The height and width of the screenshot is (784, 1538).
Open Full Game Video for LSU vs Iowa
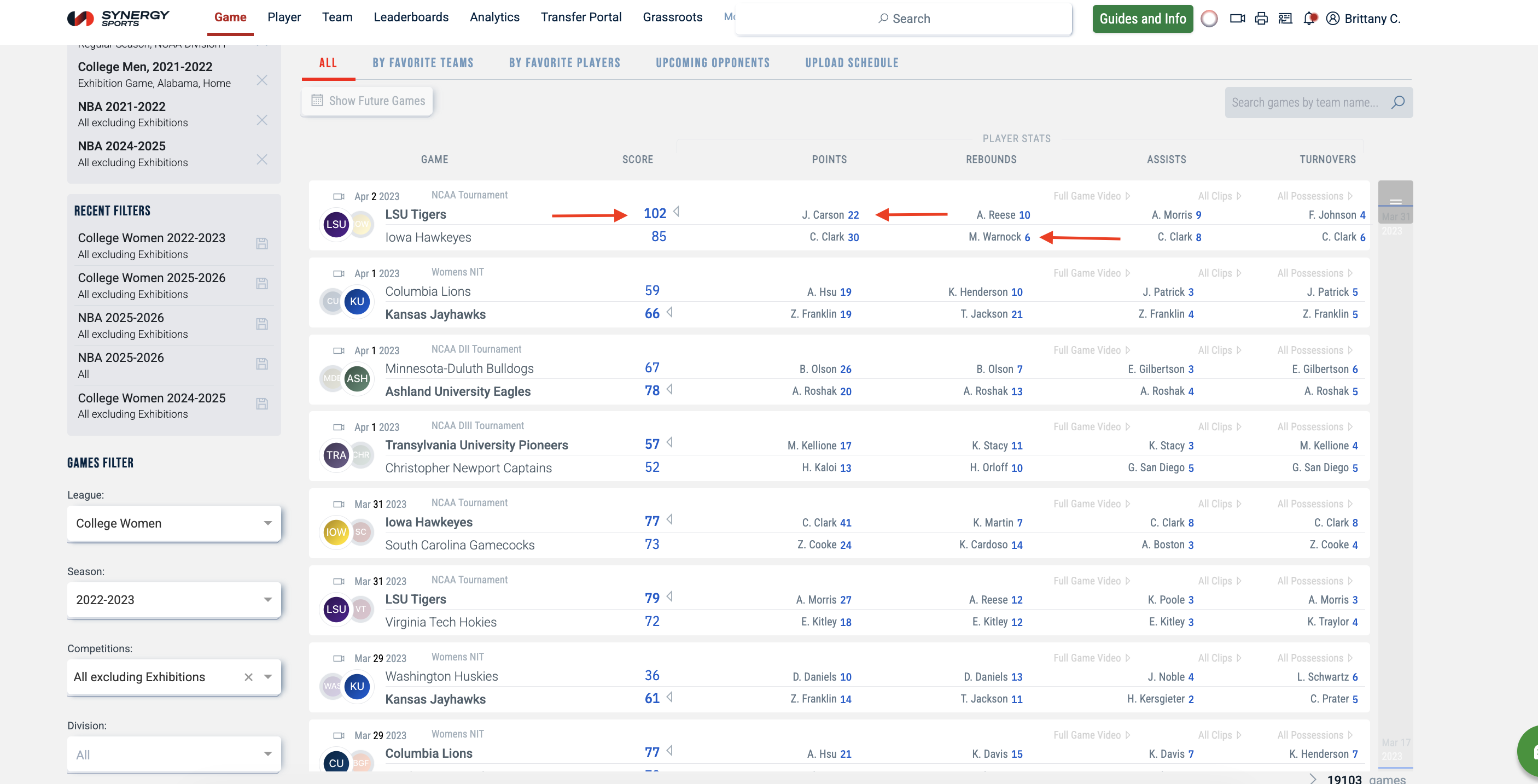pyautogui.click(x=1091, y=196)
